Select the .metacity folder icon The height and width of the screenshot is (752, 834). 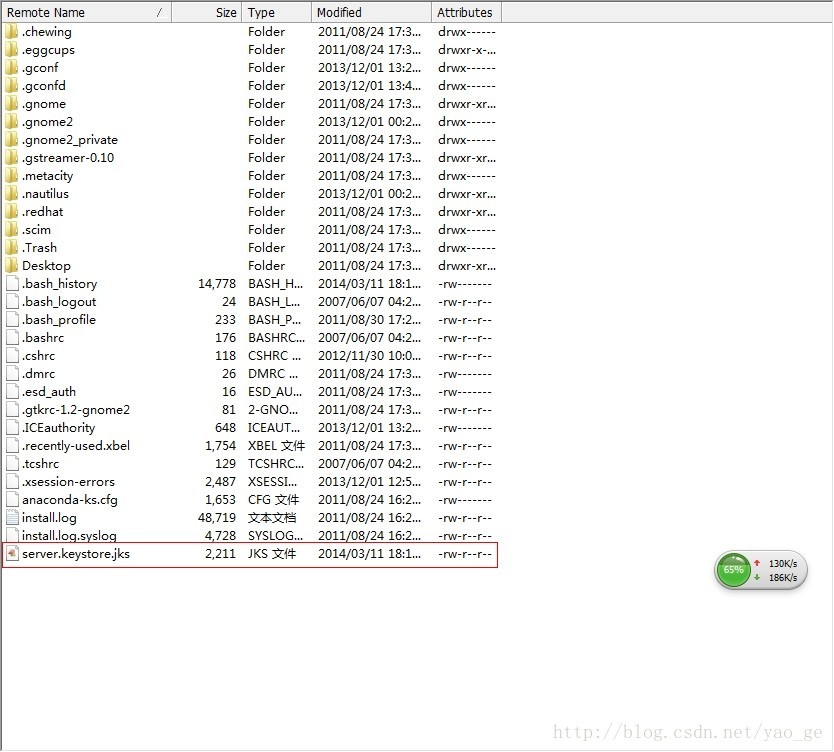click(x=12, y=176)
